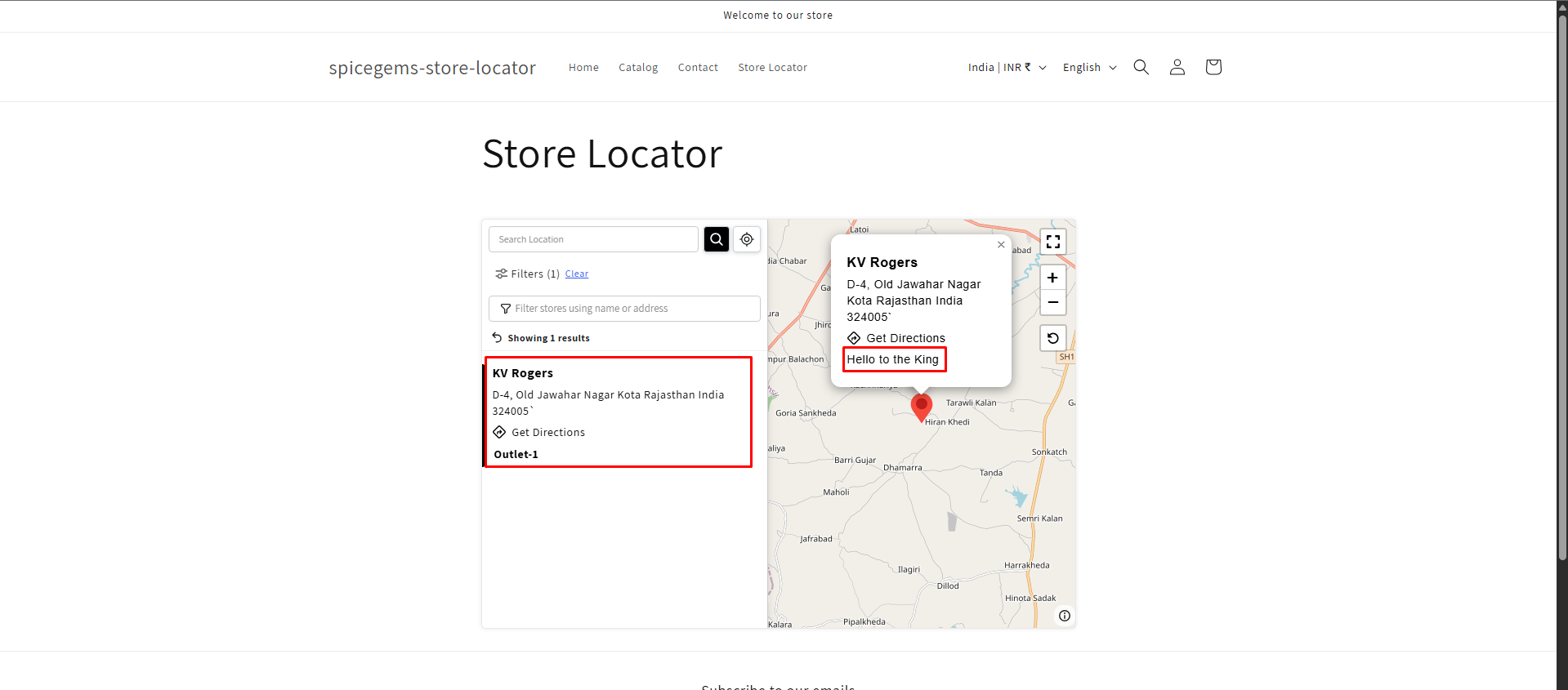Zoom out on the map
This screenshot has width=1568, height=690.
pos(1053,302)
